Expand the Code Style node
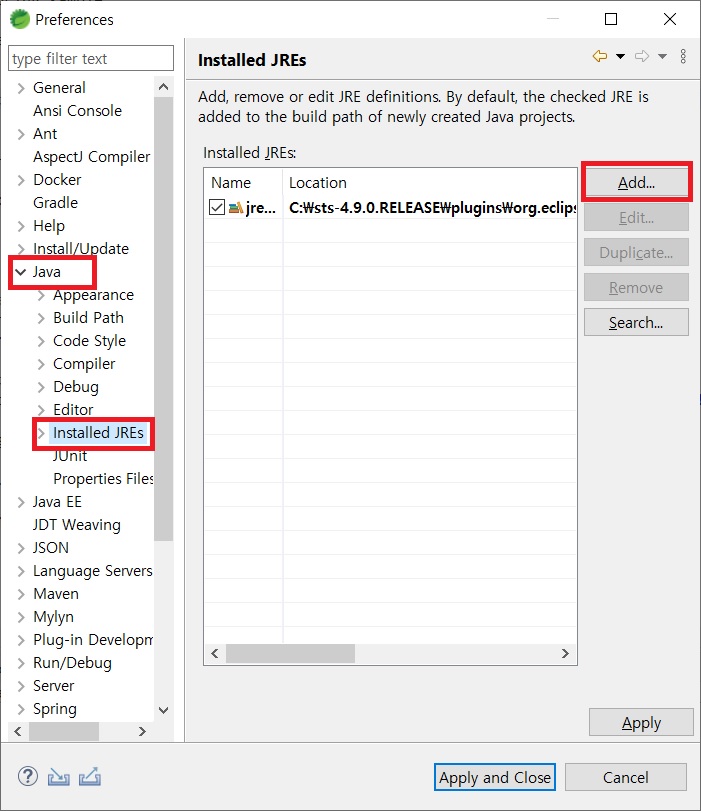701x811 pixels. (41, 341)
